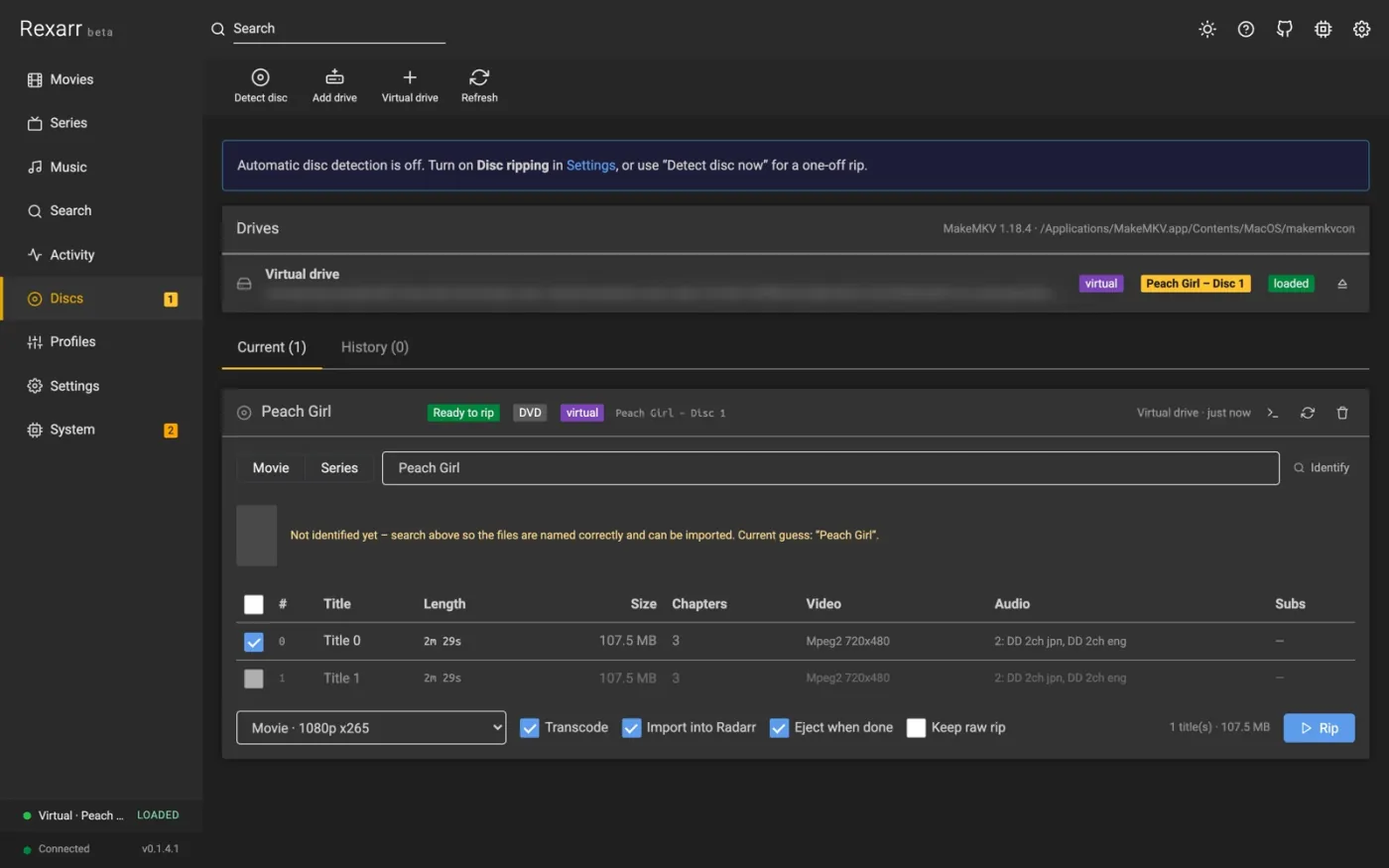The image size is (1389, 868).
Task: Go to Music in the sidebar
Action: 101,167
